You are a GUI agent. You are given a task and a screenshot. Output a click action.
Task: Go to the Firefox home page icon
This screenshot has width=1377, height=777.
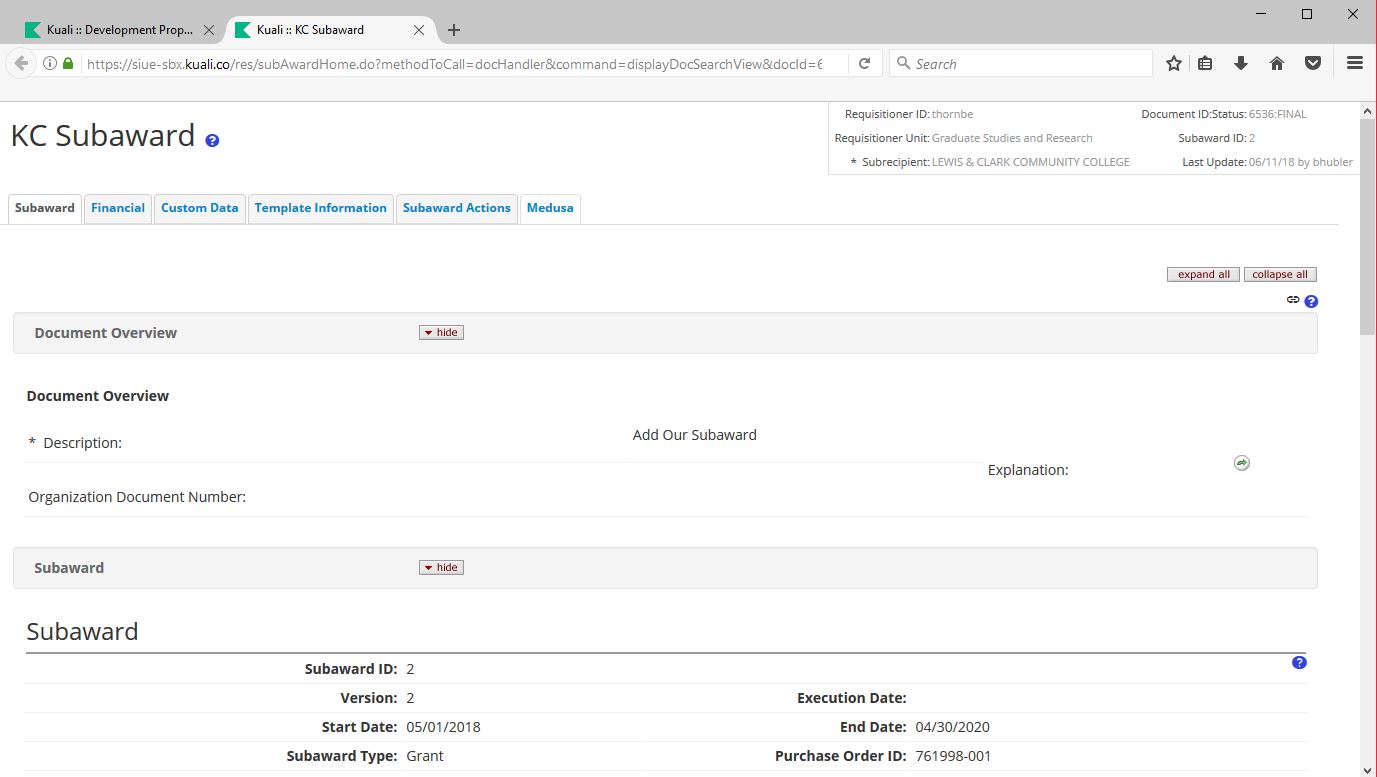click(1277, 63)
